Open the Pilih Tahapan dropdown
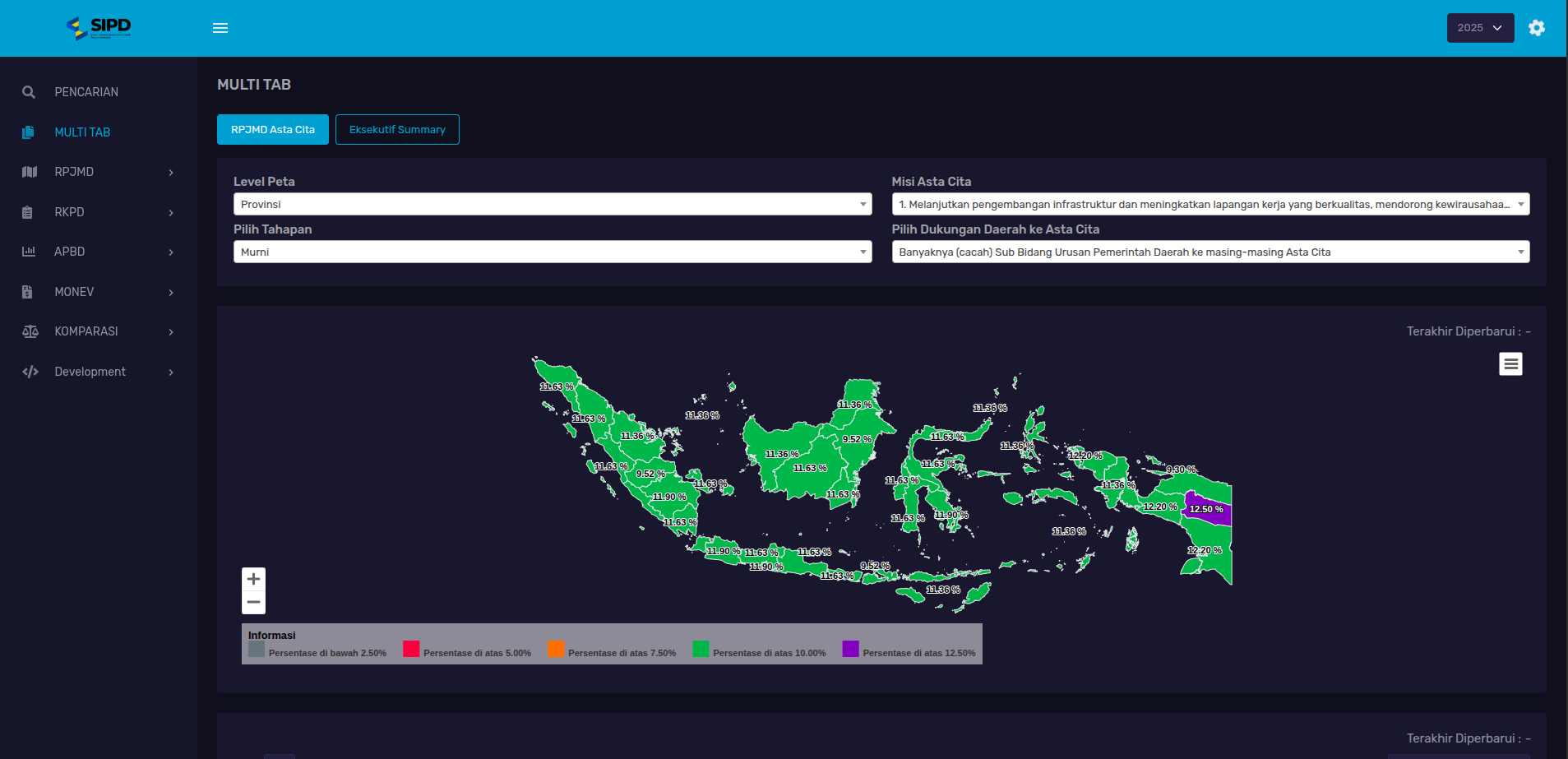This screenshot has width=1568, height=759. coord(552,252)
